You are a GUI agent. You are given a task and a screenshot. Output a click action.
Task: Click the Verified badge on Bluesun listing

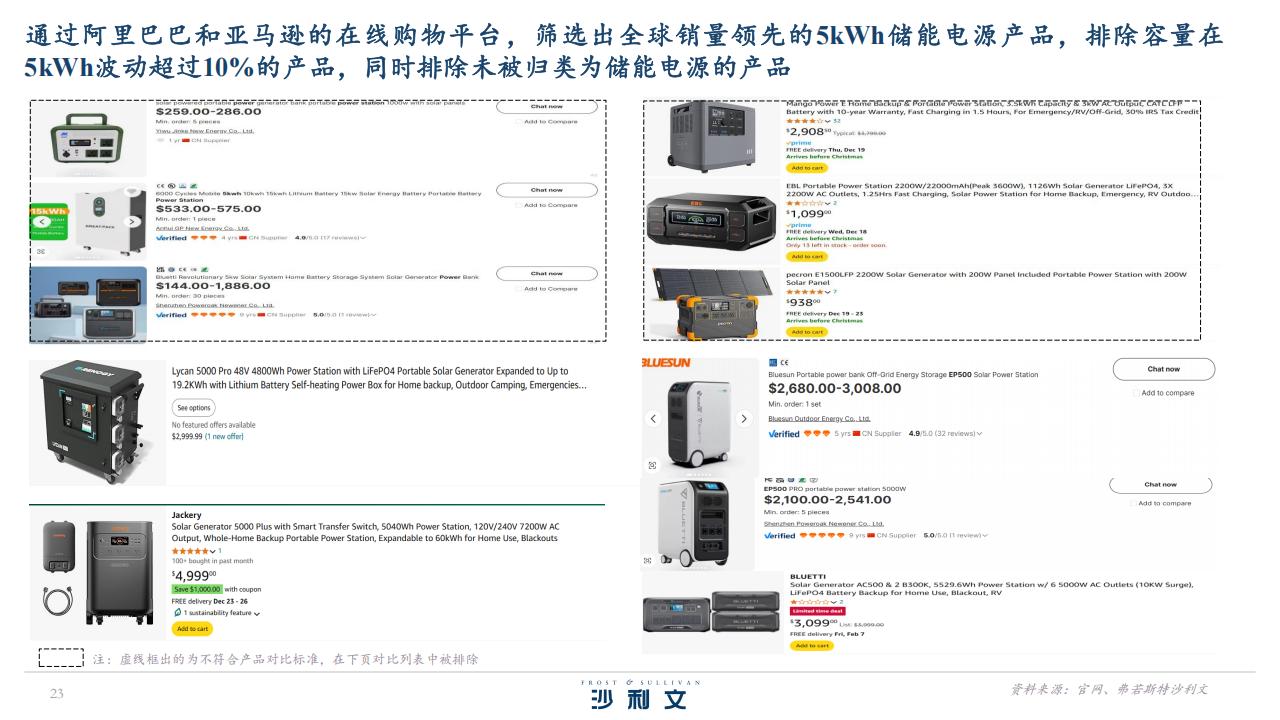pyautogui.click(x=784, y=434)
